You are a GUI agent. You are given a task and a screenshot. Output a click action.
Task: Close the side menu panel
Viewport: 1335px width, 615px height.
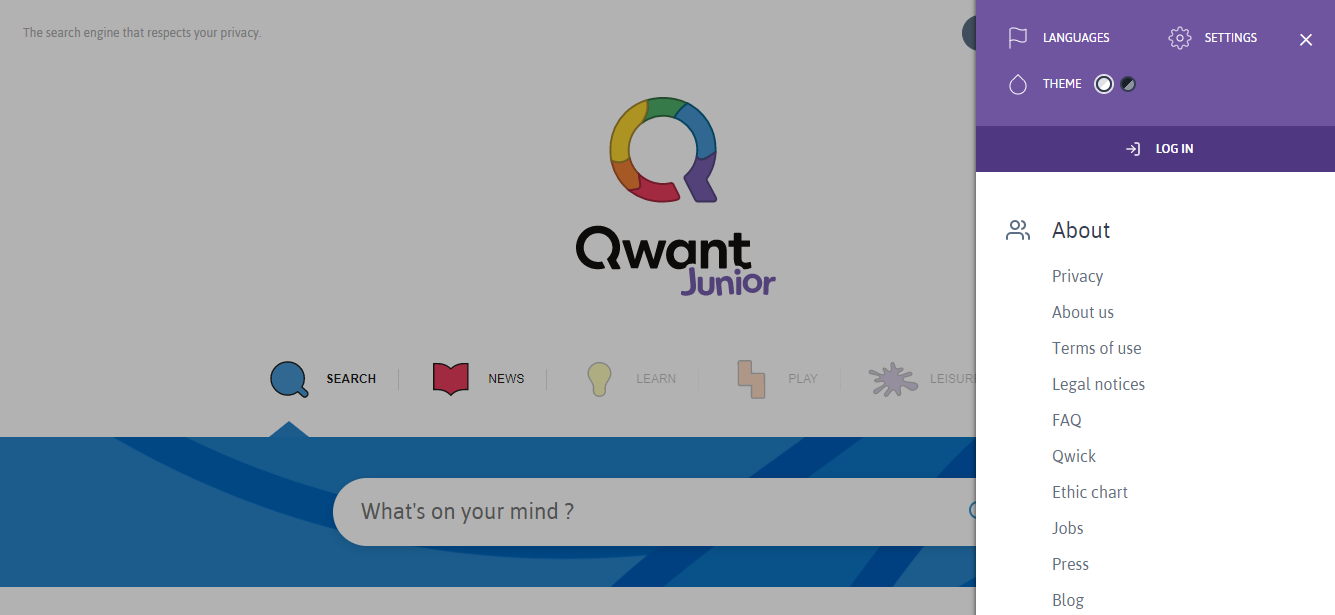coord(1306,40)
